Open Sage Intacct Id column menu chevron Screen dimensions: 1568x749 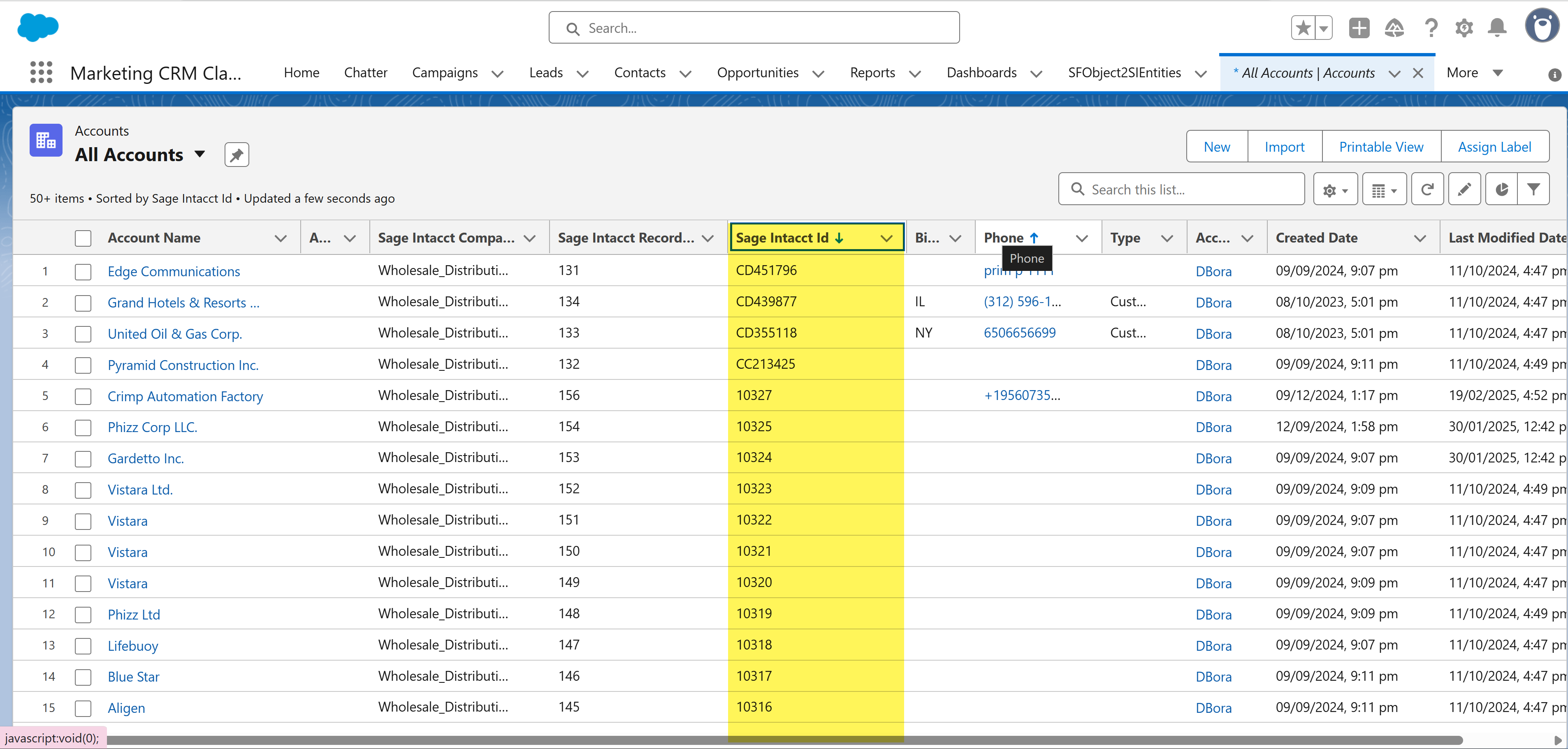pyautogui.click(x=887, y=238)
